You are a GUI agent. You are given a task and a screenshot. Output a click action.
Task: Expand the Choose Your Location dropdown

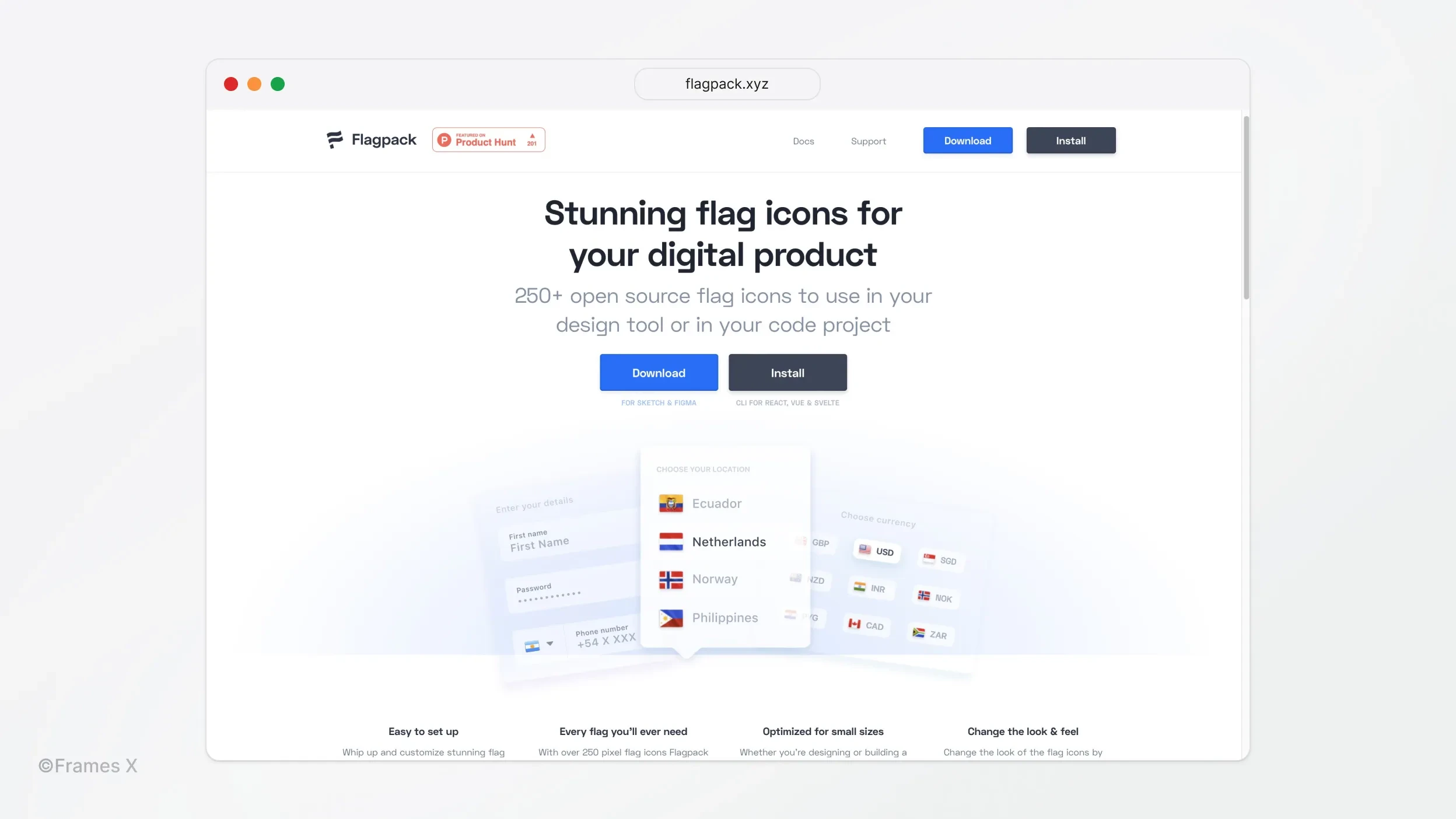704,469
